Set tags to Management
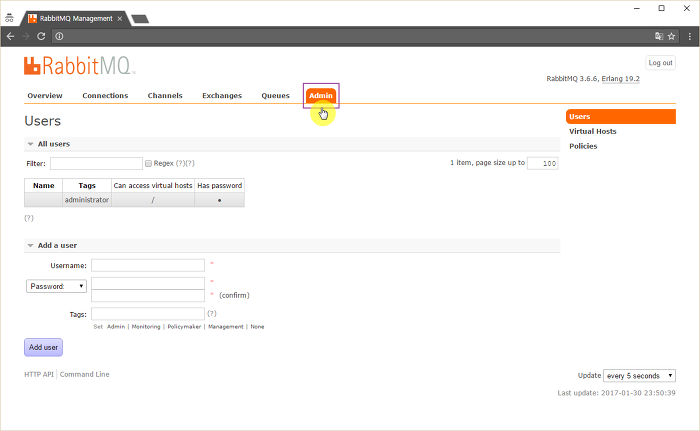Screen dimensions: 700x431 (x=226, y=327)
